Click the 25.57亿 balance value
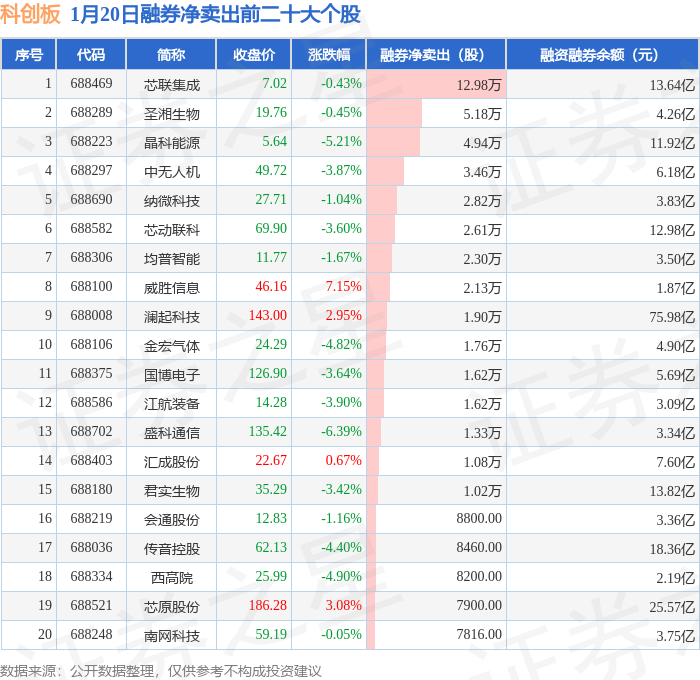 (x=672, y=607)
